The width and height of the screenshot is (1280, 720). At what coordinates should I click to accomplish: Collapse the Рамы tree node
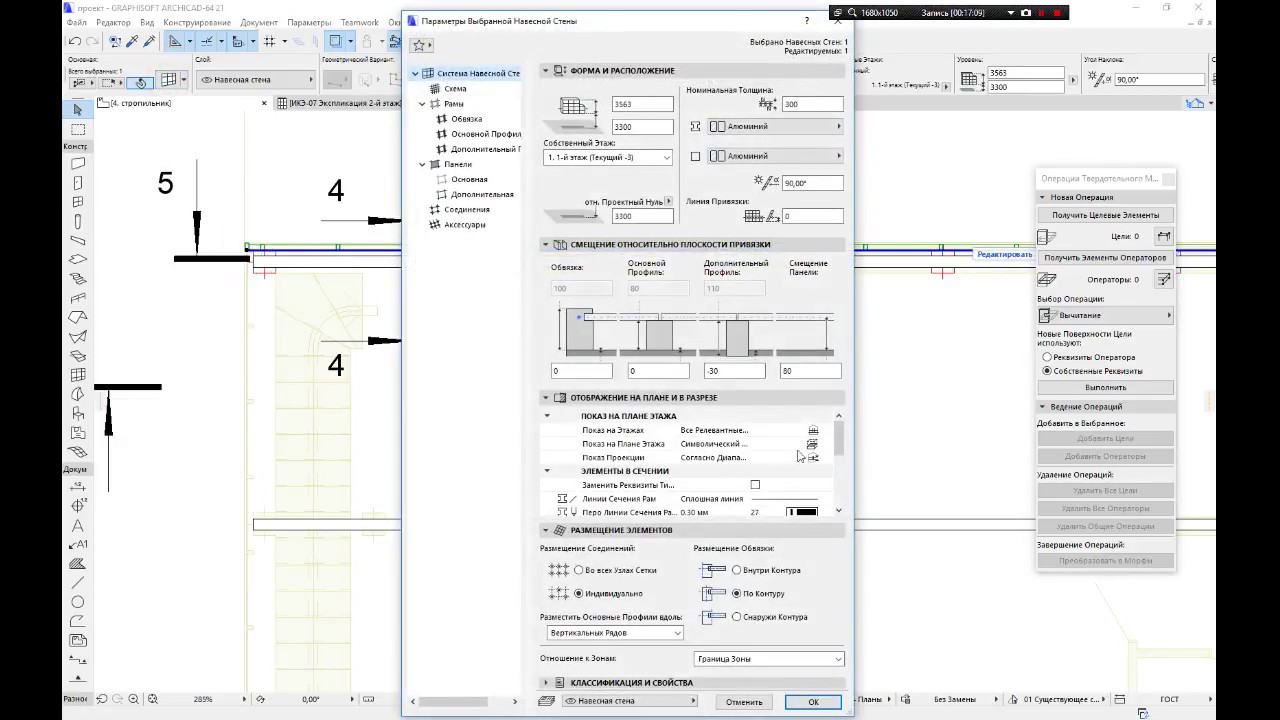point(423,104)
